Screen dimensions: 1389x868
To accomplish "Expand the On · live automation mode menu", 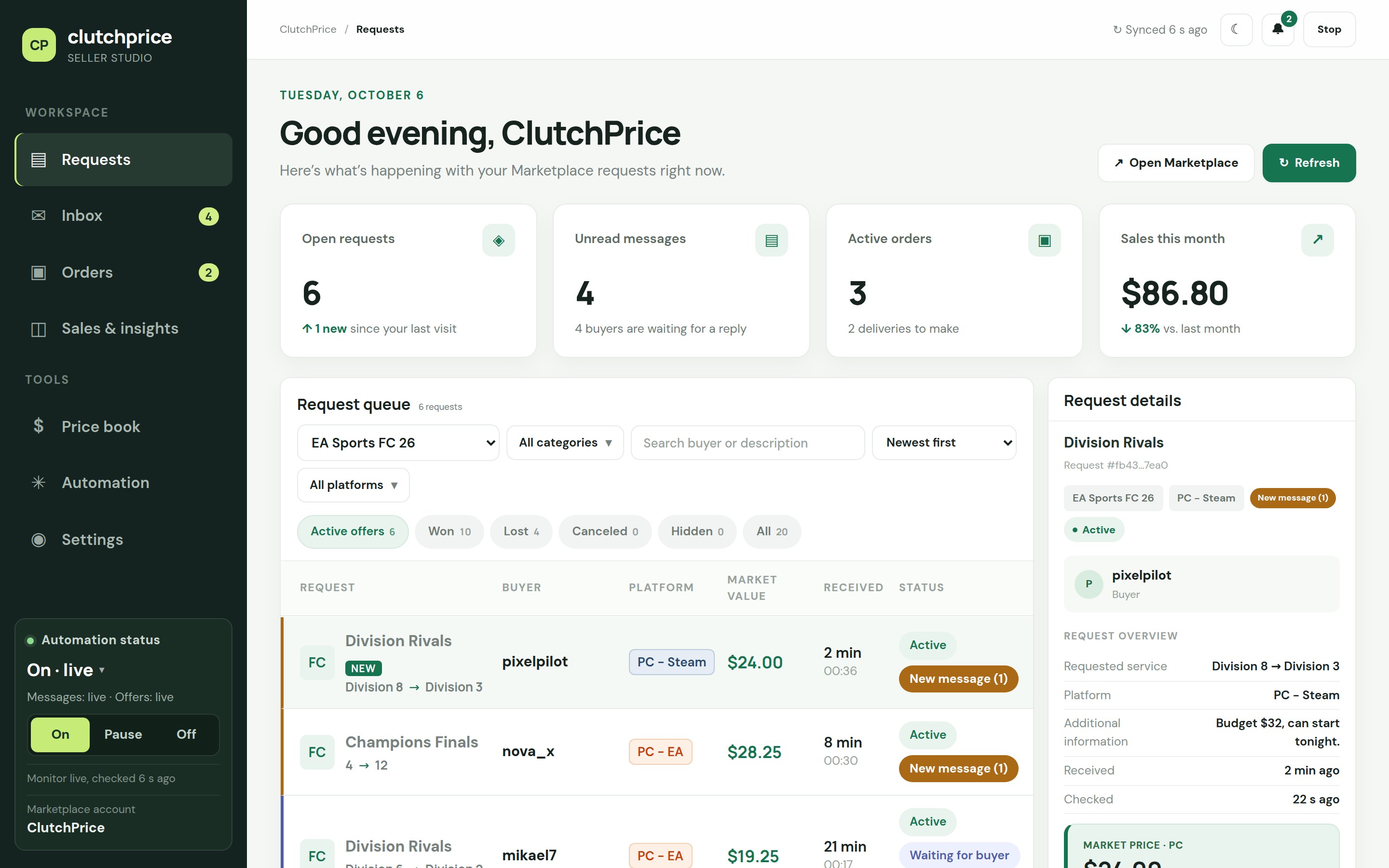I will (x=66, y=670).
